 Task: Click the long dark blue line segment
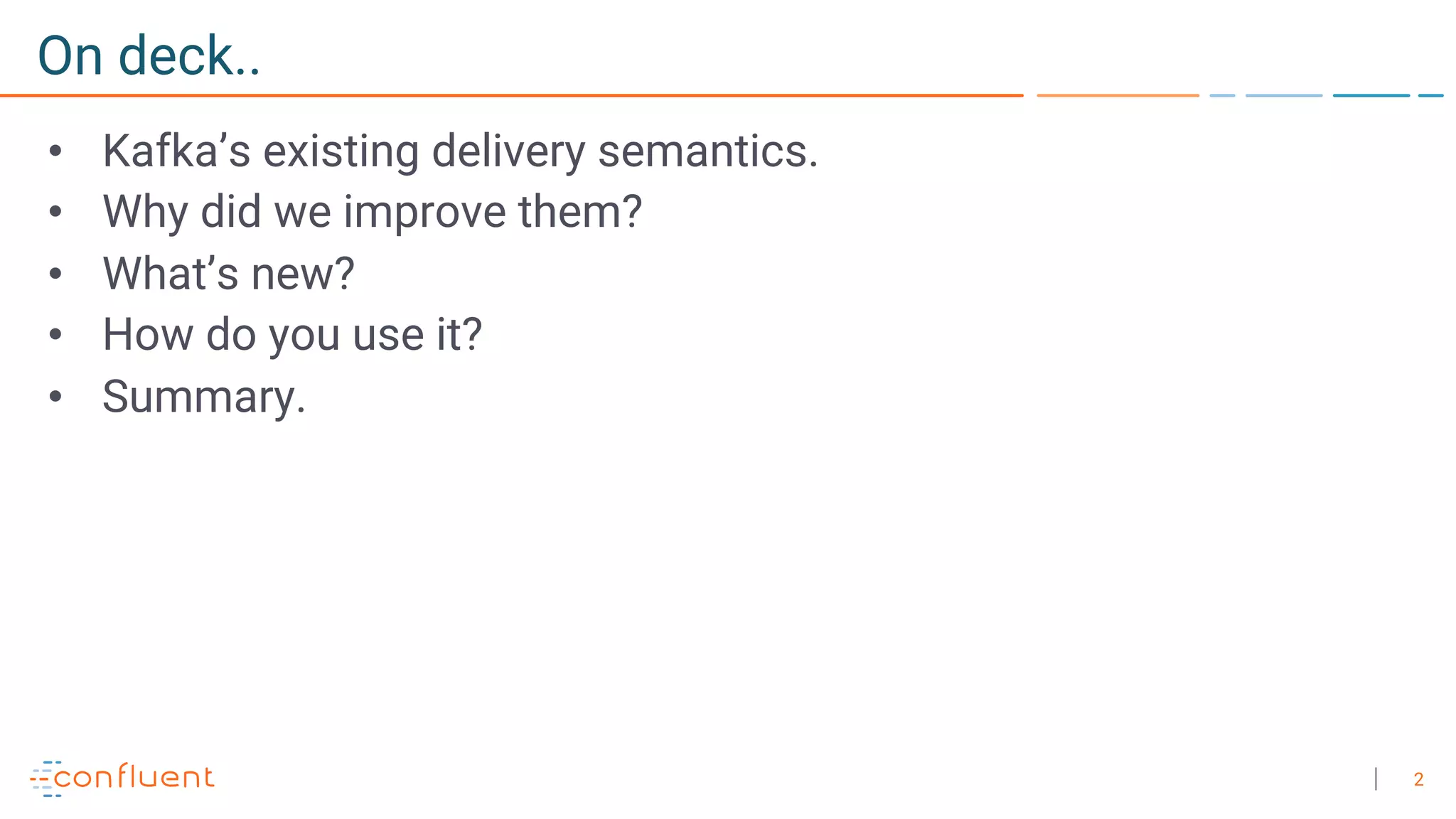click(1371, 95)
